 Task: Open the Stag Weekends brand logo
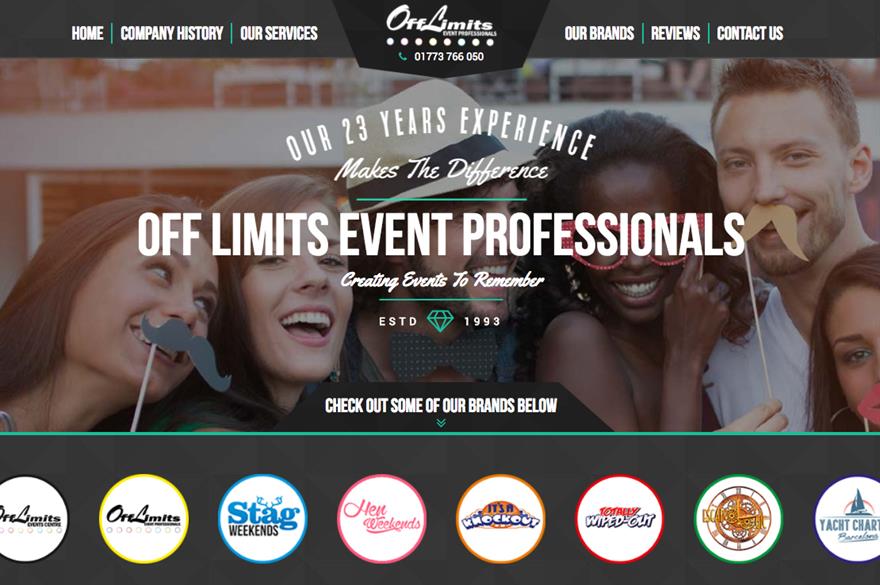tap(263, 518)
